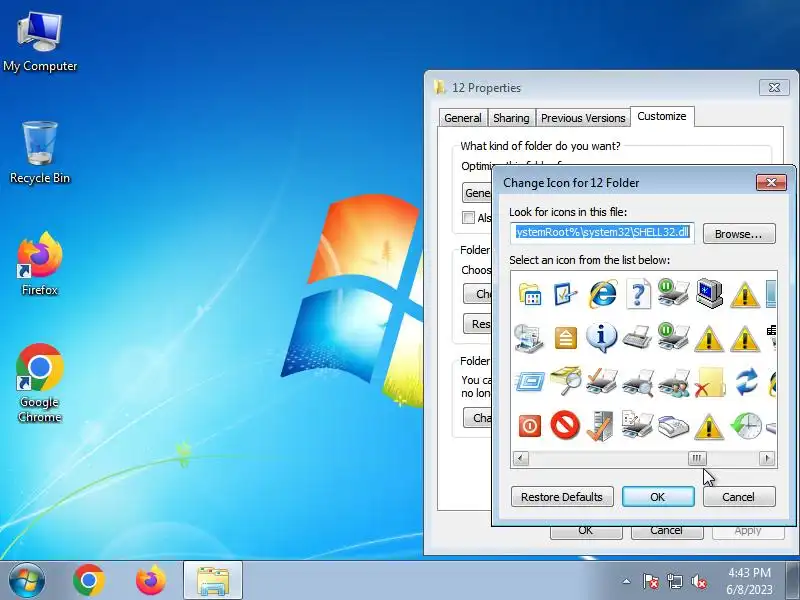This screenshot has height=600, width=800.
Task: Choose the warning triangle beside the blue-screen computer
Action: tap(745, 295)
